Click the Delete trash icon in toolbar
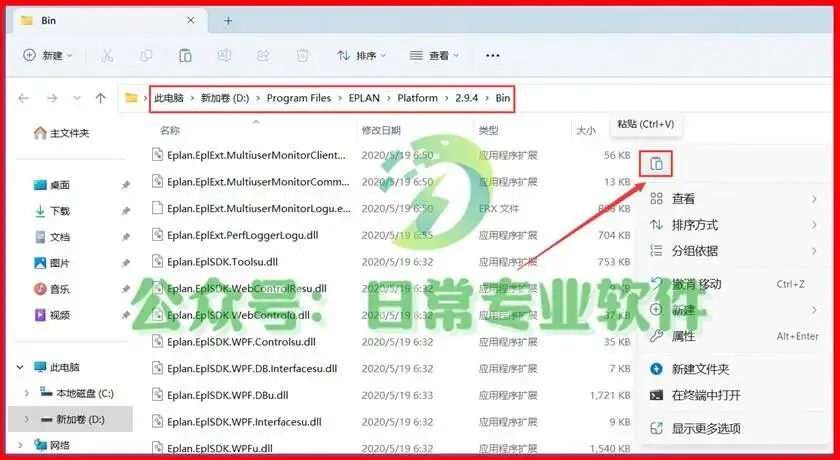Image resolution: width=840 pixels, height=460 pixels. pos(302,55)
